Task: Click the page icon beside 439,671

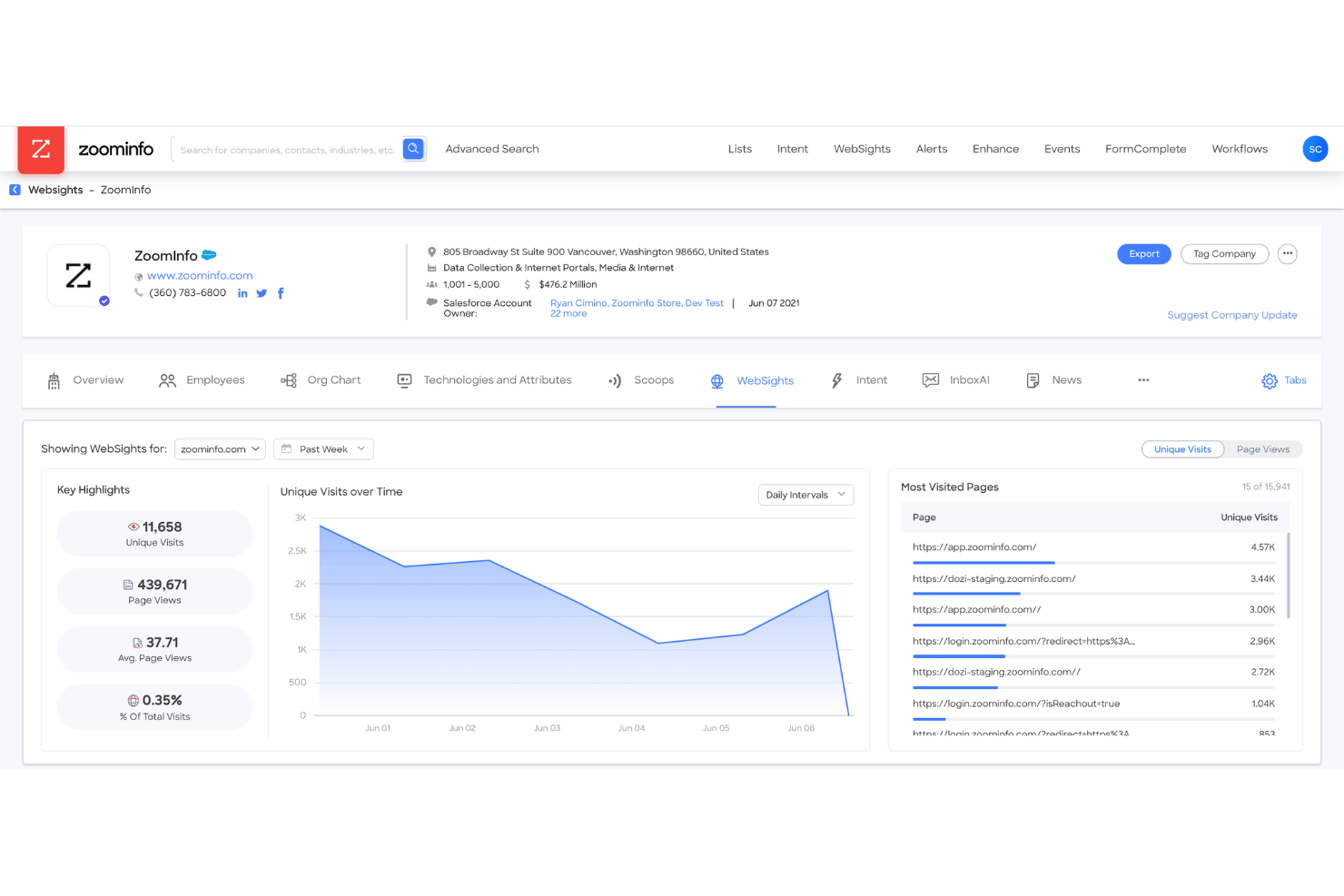Action: click(x=129, y=585)
